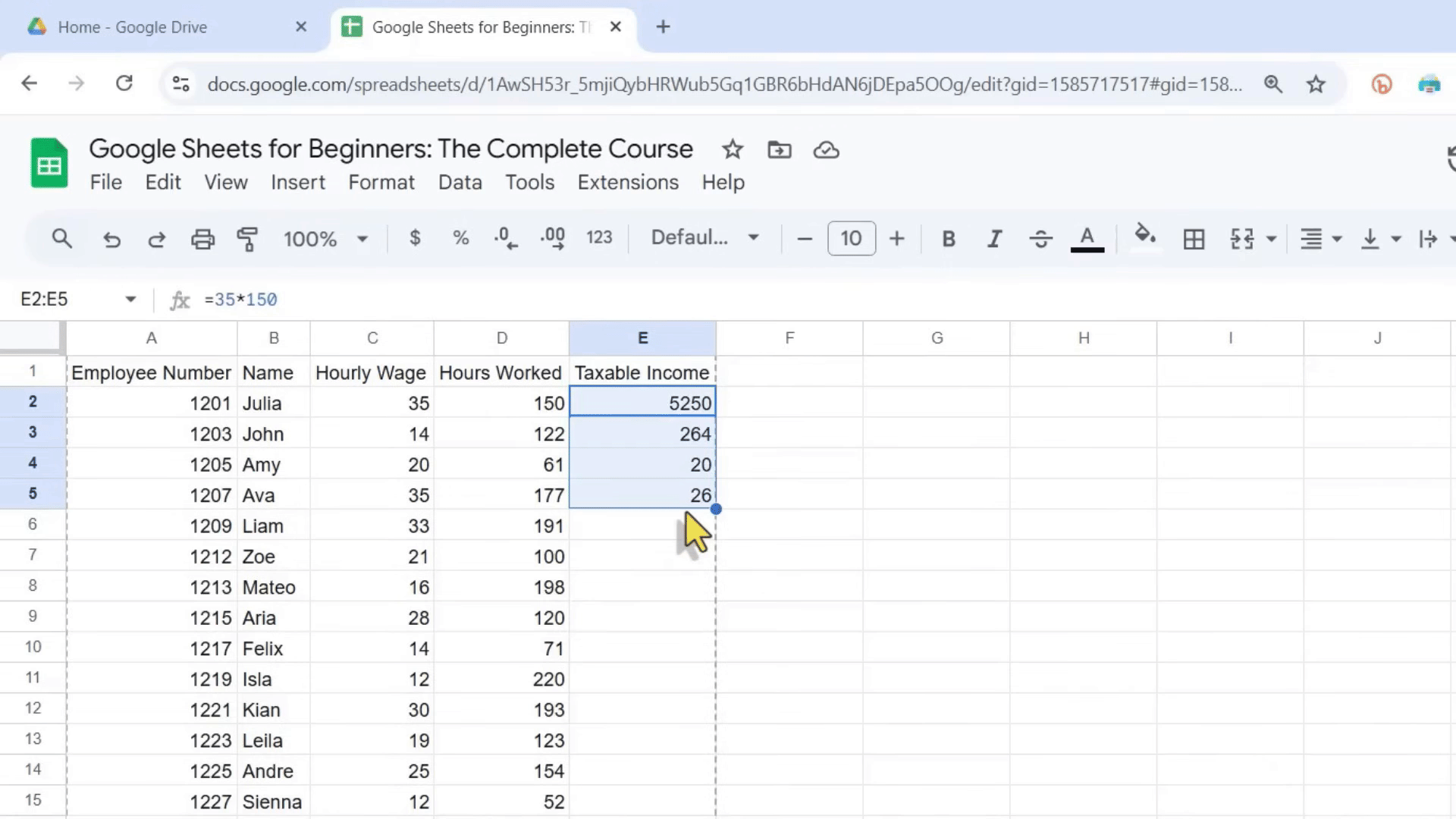Star the spreadsheet
The width and height of the screenshot is (1456, 819).
pos(732,149)
